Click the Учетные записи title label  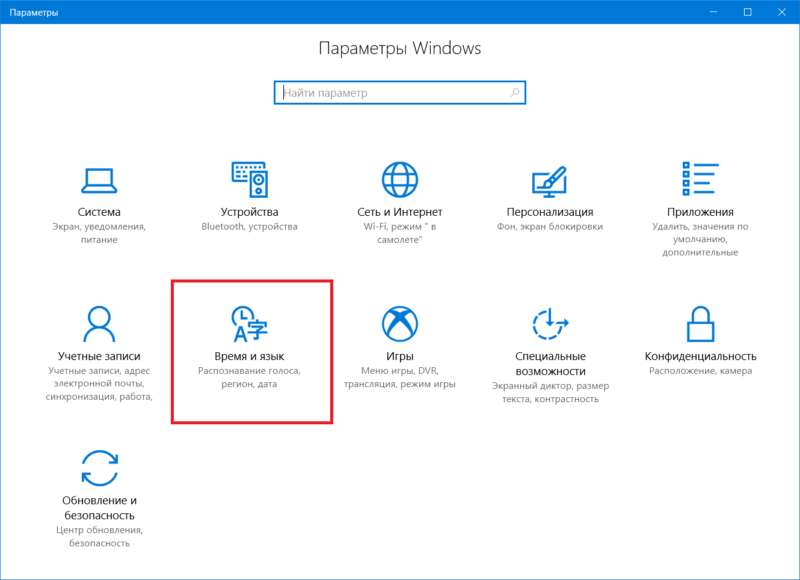pyautogui.click(x=99, y=356)
